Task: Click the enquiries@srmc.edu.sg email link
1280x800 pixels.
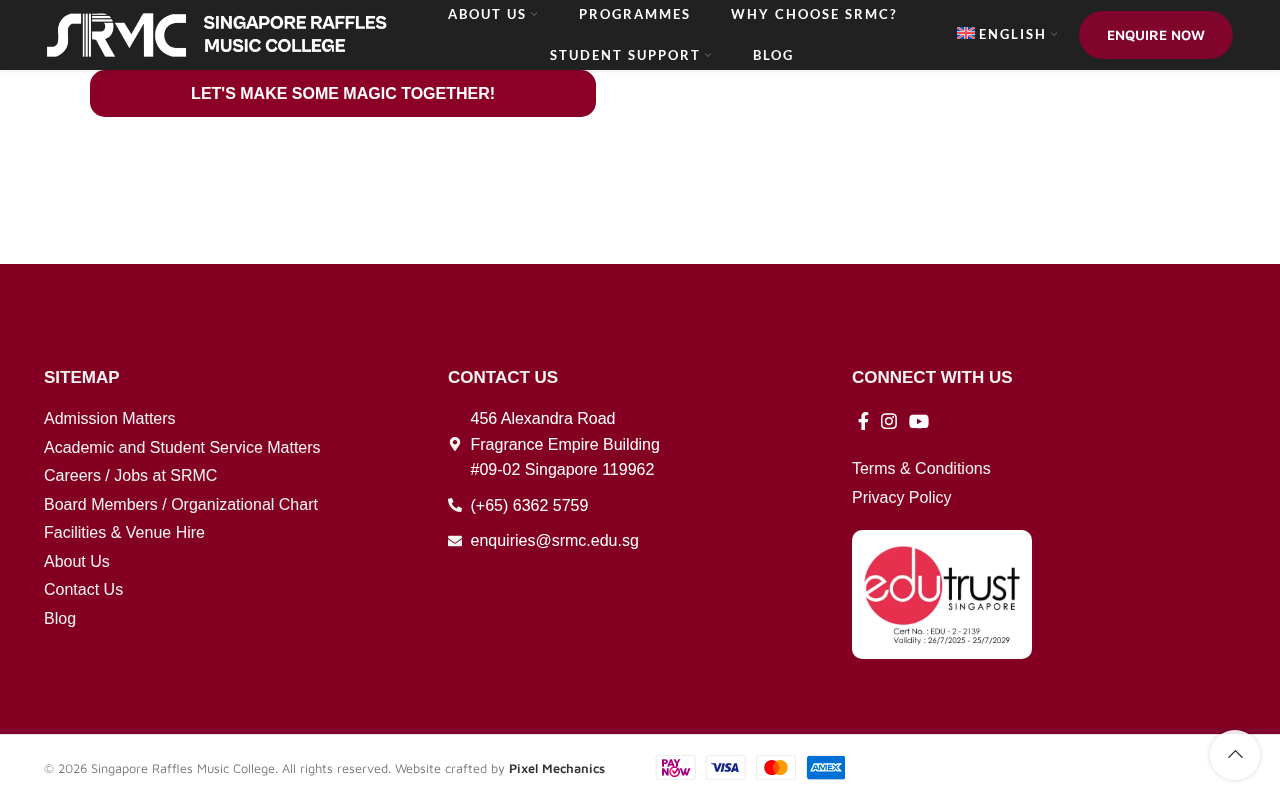Action: [x=555, y=541]
